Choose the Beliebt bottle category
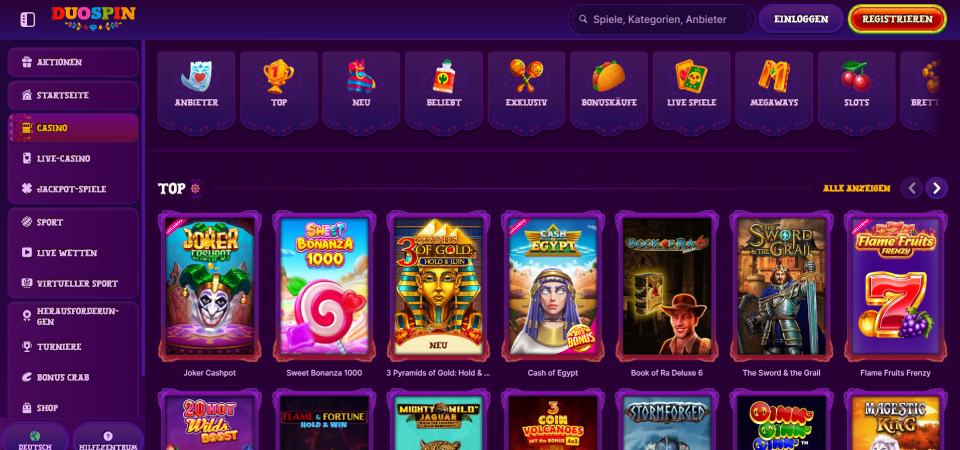The height and width of the screenshot is (450, 960). click(444, 89)
